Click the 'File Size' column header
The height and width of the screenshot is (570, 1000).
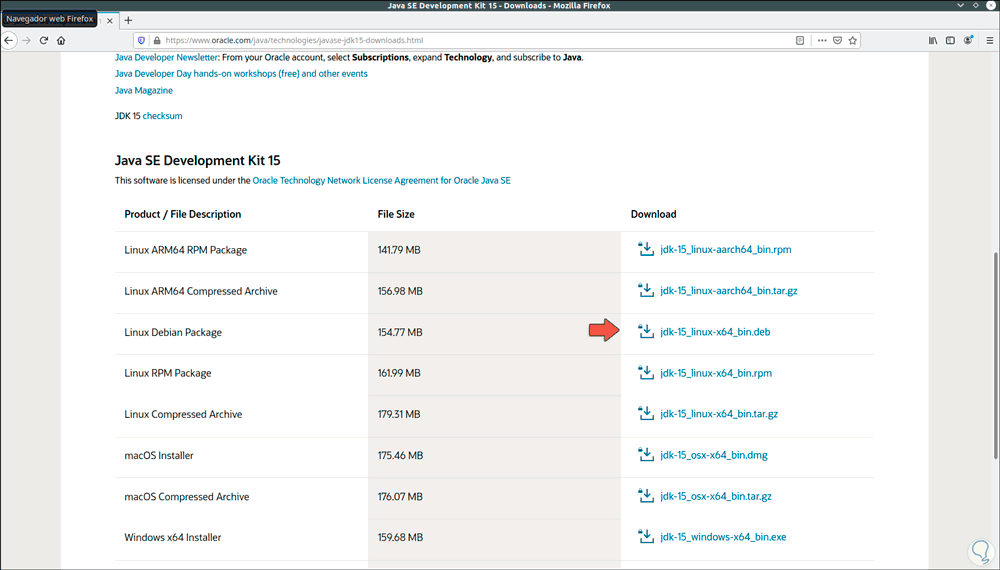click(x=396, y=214)
